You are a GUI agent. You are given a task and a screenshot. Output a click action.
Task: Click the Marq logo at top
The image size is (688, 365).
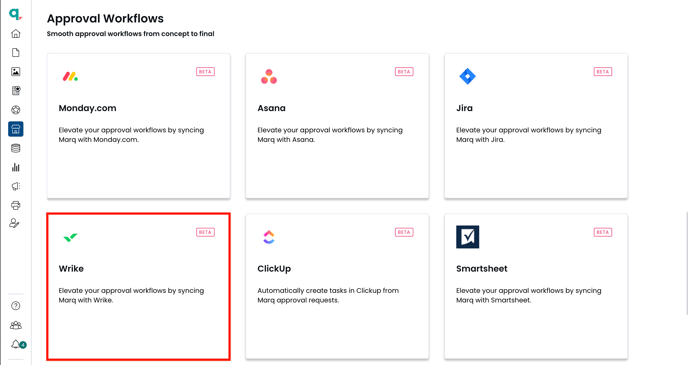pyautogui.click(x=15, y=14)
